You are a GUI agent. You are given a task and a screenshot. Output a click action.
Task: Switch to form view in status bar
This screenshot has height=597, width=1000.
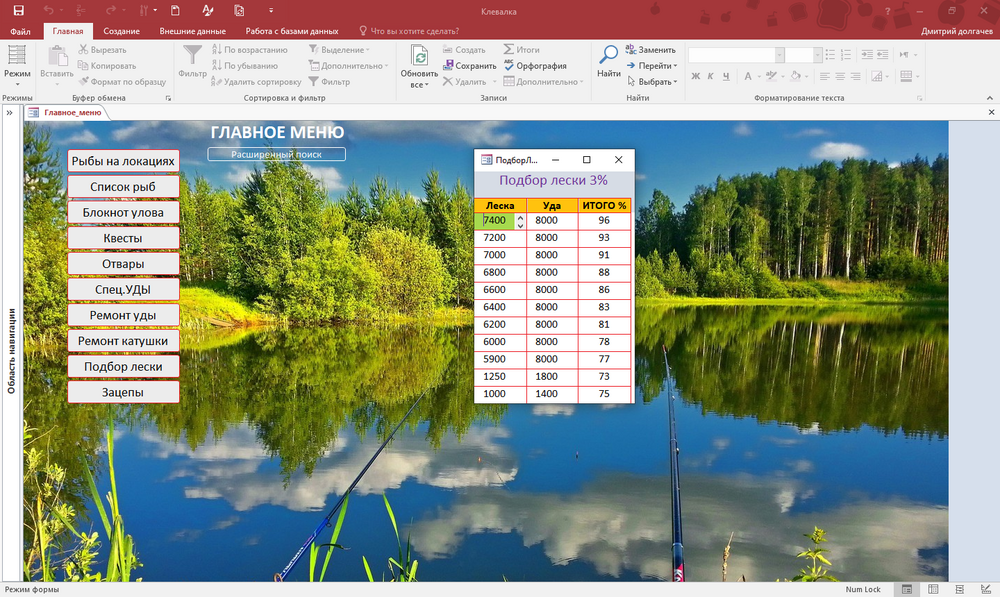coord(907,590)
